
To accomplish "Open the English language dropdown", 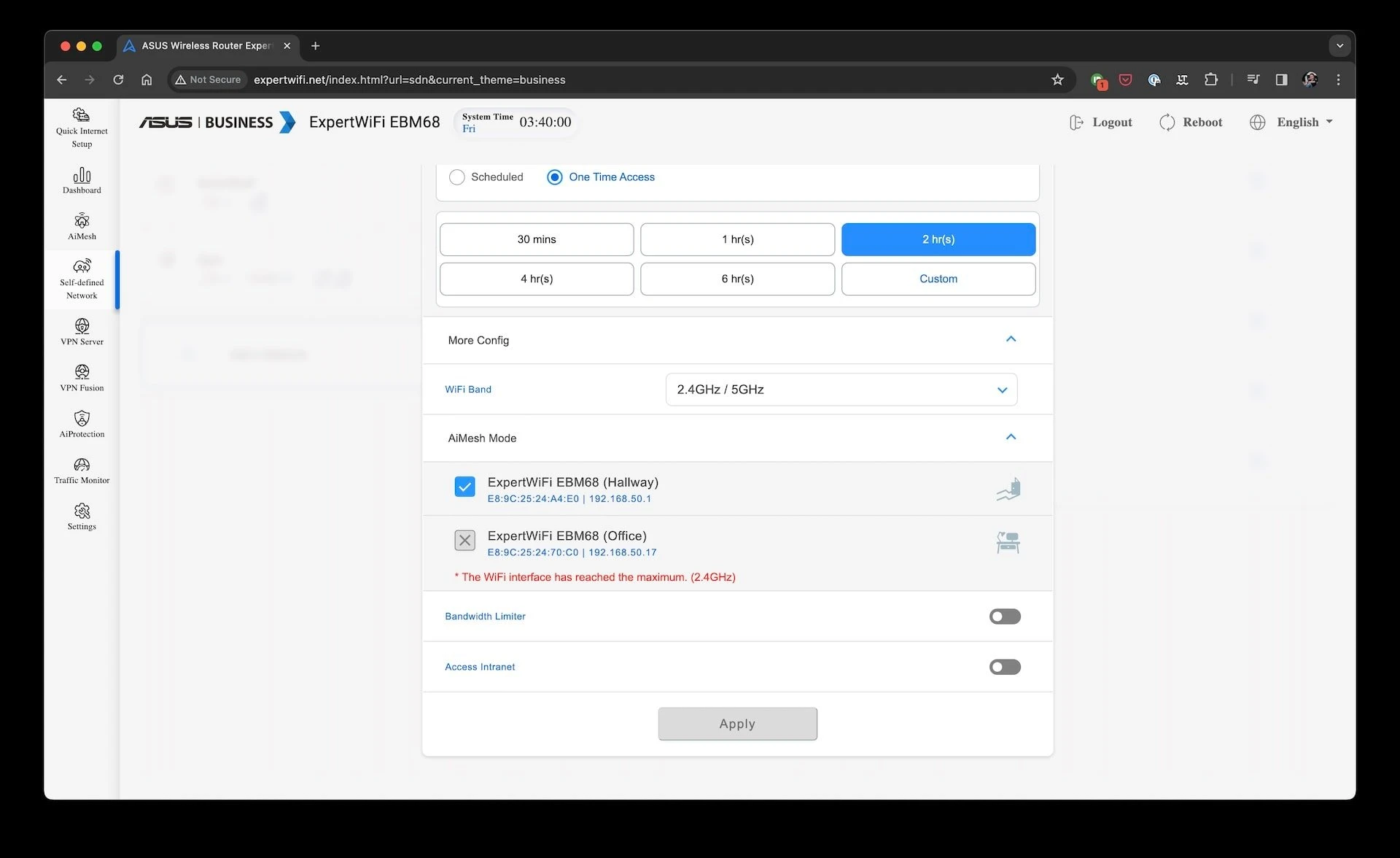I will tap(1304, 123).
